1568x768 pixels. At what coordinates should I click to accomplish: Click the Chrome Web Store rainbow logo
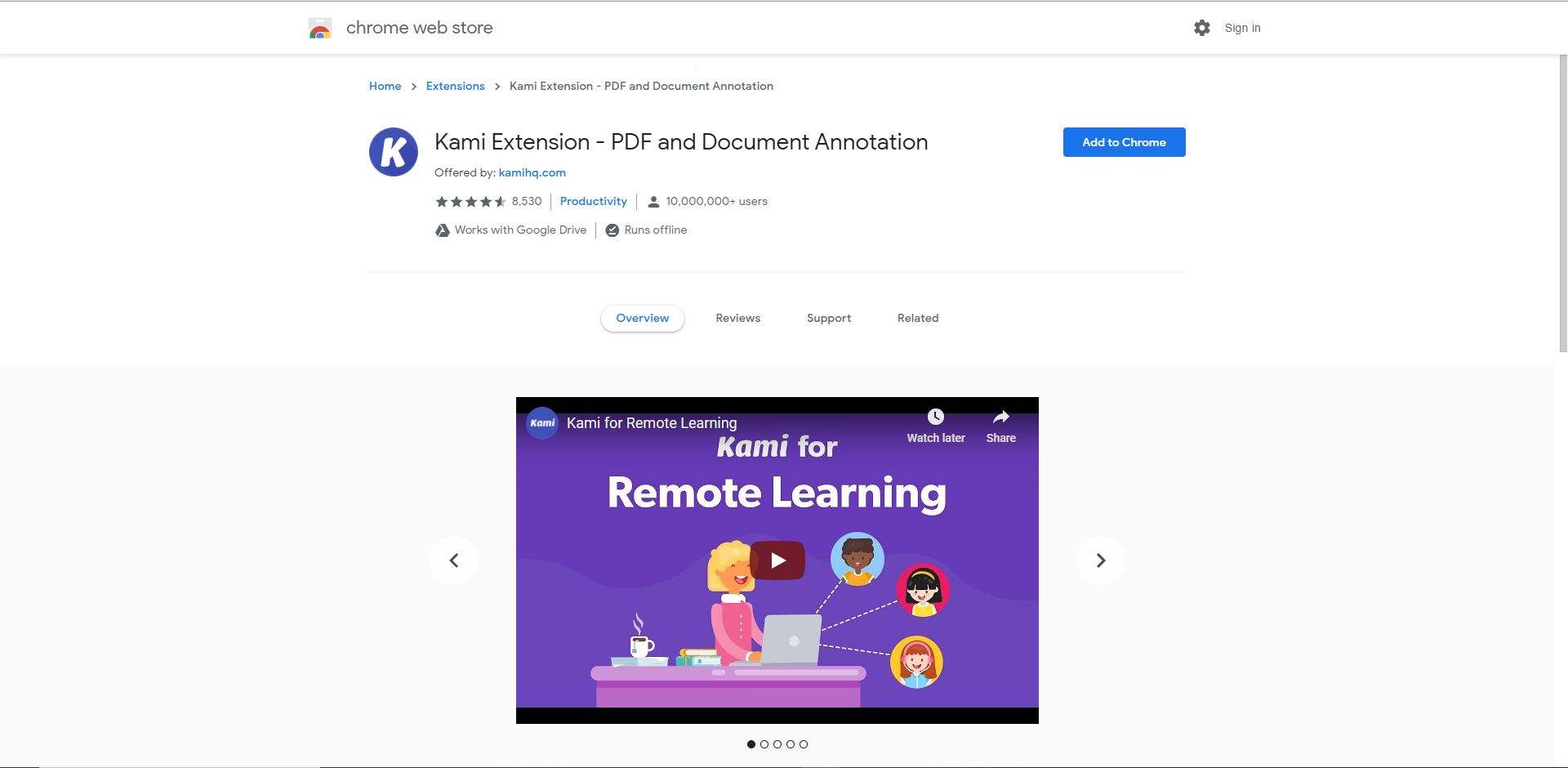coord(320,29)
